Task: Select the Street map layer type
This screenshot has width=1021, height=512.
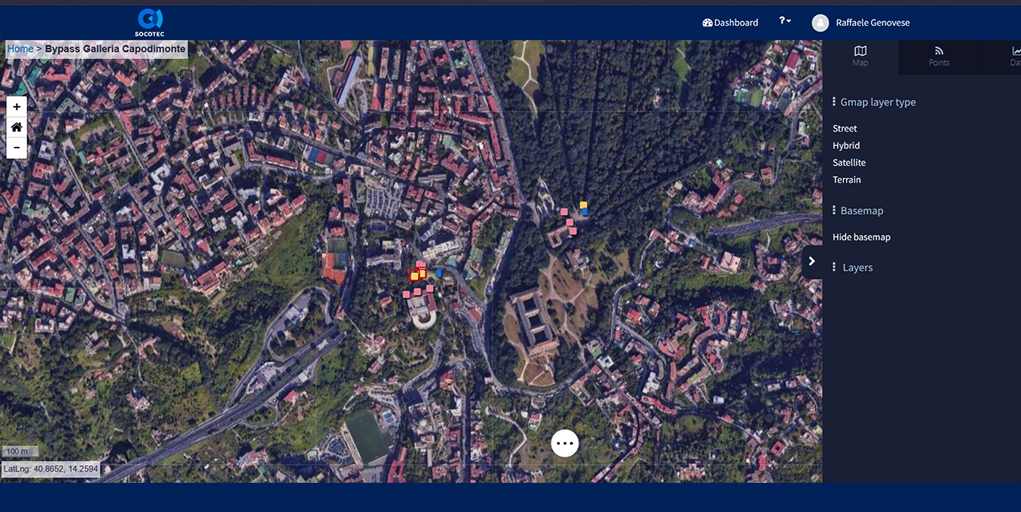Action: click(x=845, y=129)
